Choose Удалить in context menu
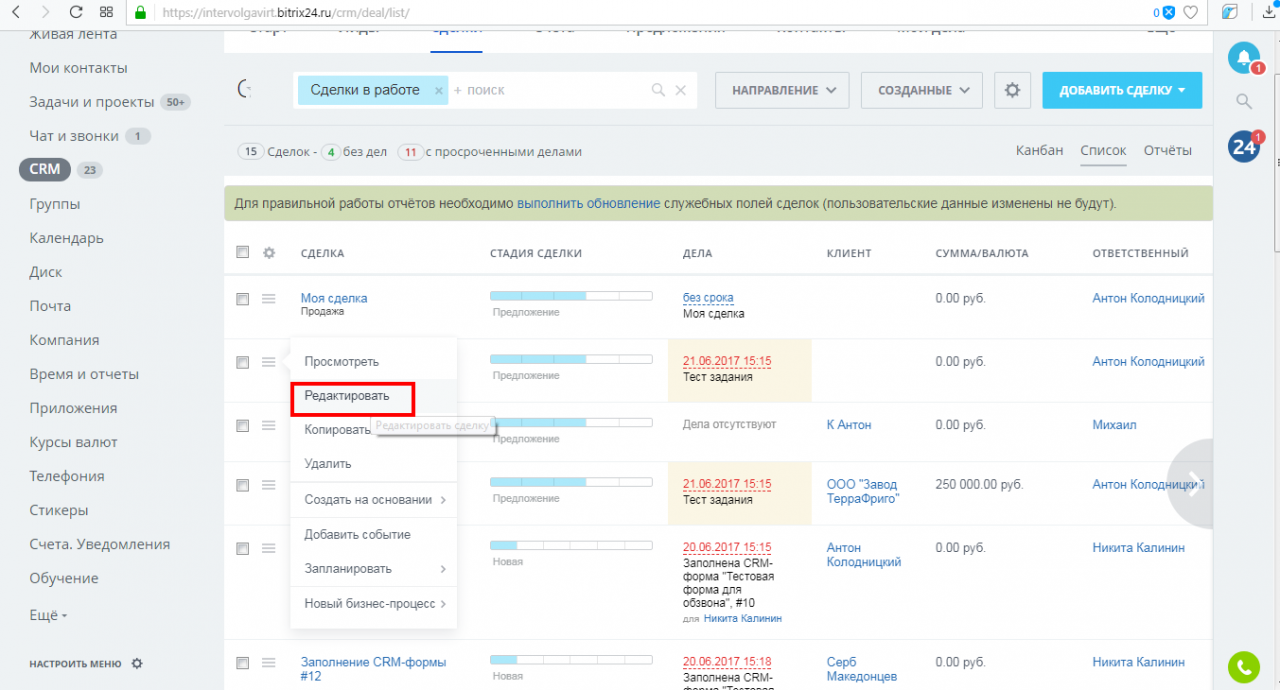The height and width of the screenshot is (690, 1280). coord(328,463)
